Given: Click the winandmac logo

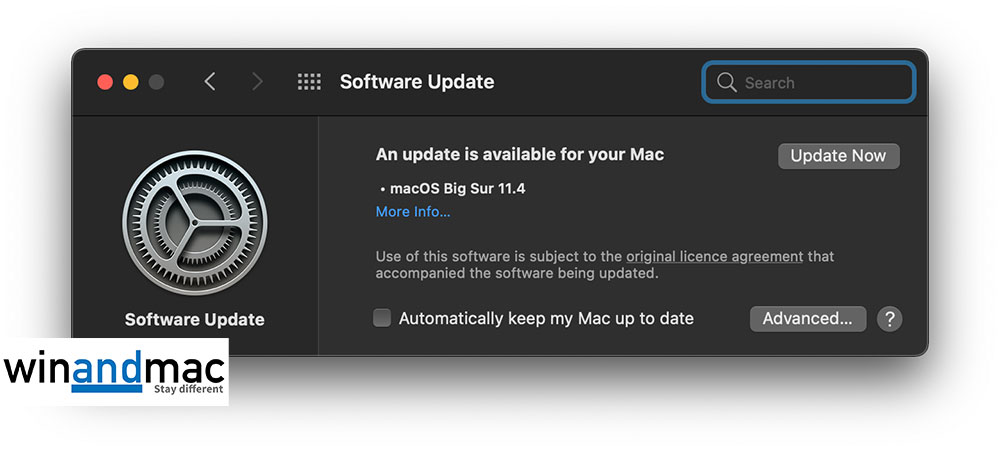Looking at the screenshot, I should pos(115,372).
